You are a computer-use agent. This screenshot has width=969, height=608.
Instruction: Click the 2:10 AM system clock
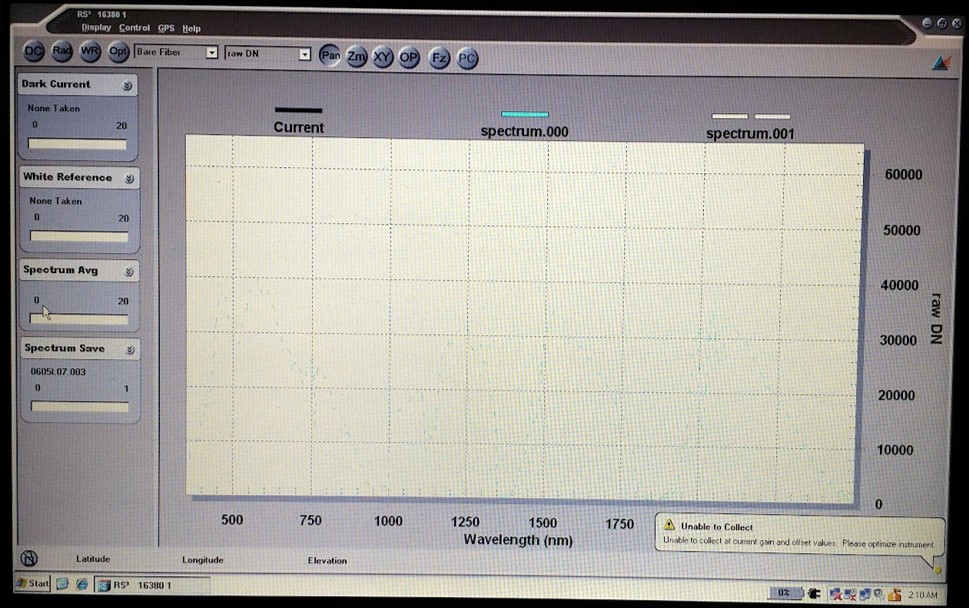(923, 594)
